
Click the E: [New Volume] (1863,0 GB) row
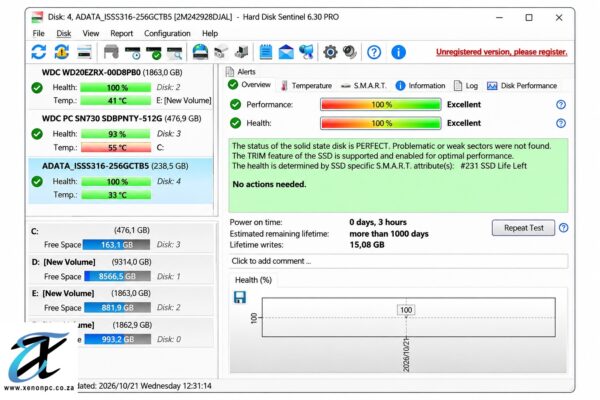pos(121,301)
